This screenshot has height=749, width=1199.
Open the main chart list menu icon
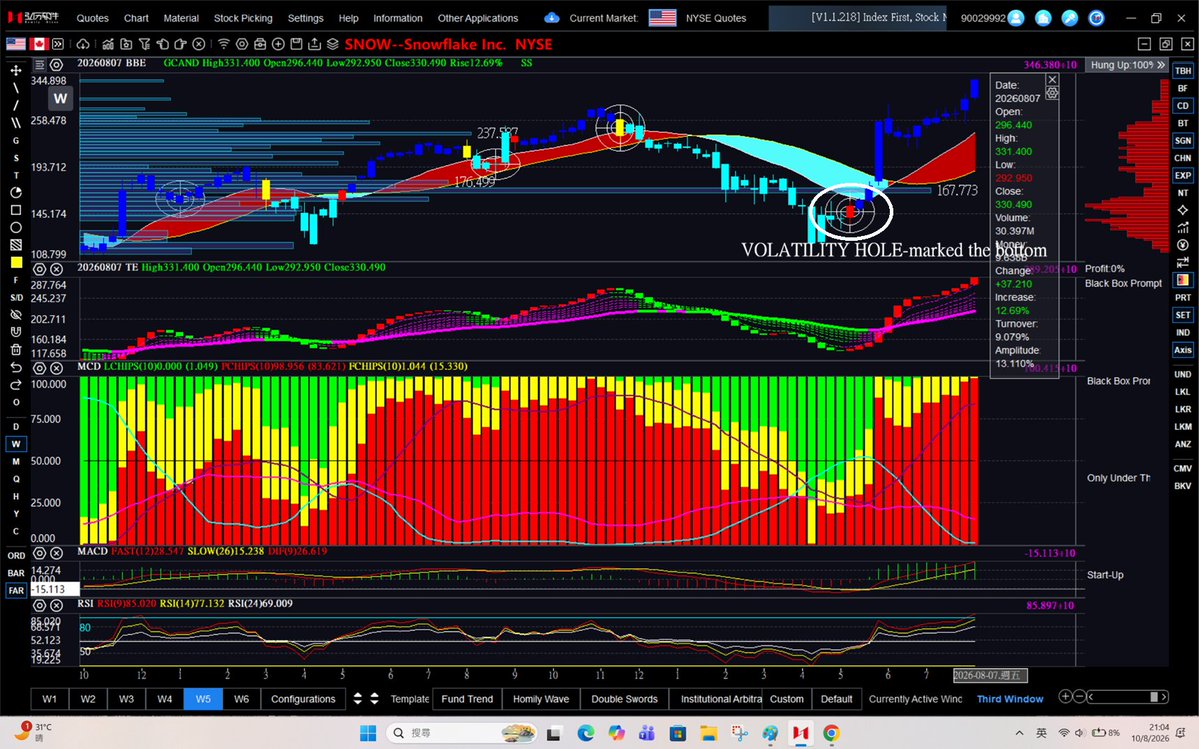(40, 65)
